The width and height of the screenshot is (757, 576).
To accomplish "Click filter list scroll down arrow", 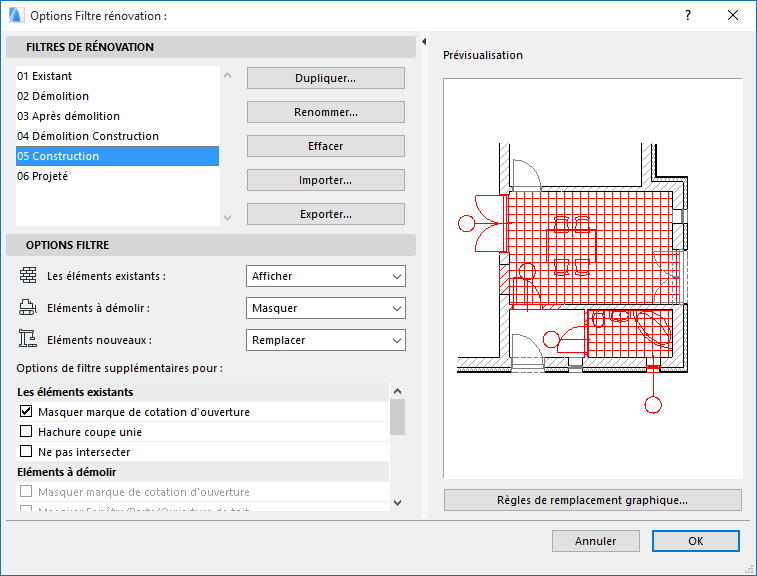I will [x=227, y=218].
